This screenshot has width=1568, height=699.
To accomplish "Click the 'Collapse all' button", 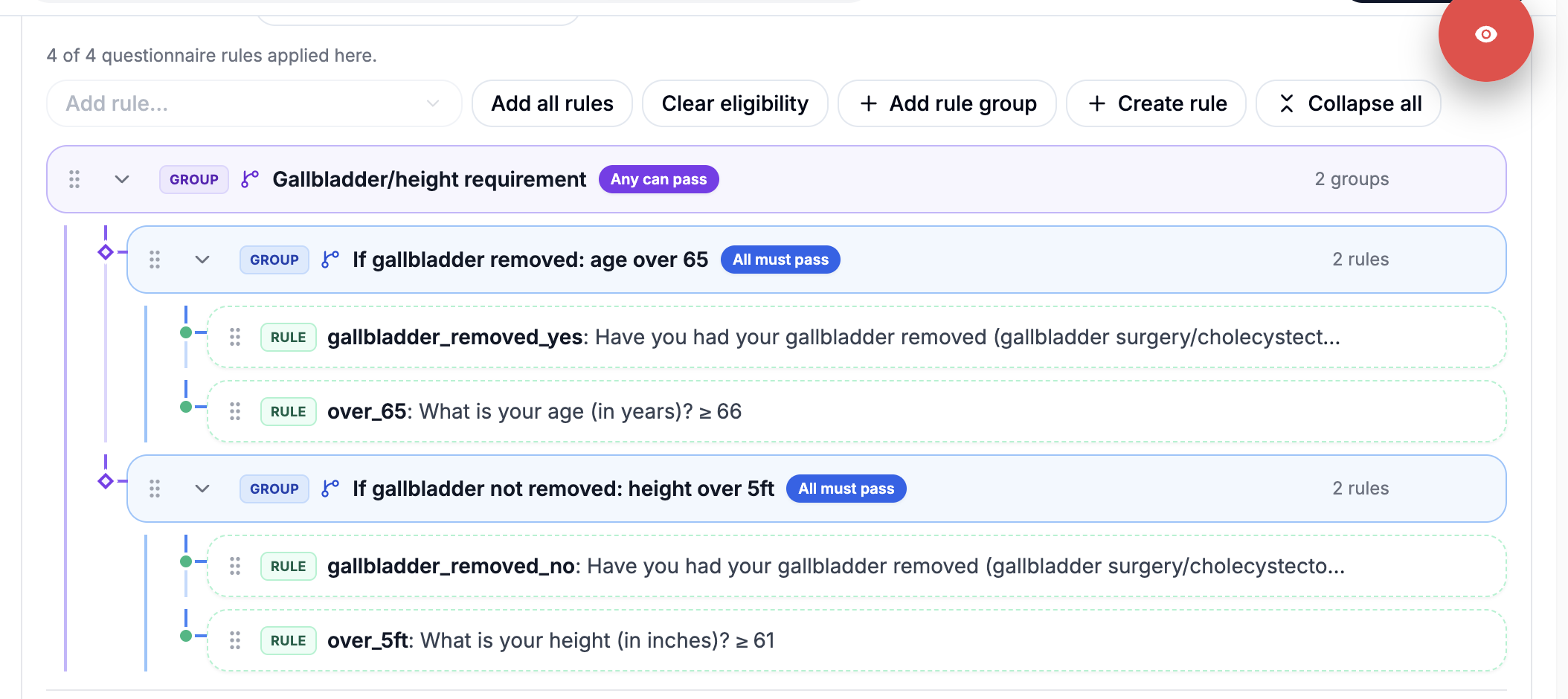I will [1349, 103].
